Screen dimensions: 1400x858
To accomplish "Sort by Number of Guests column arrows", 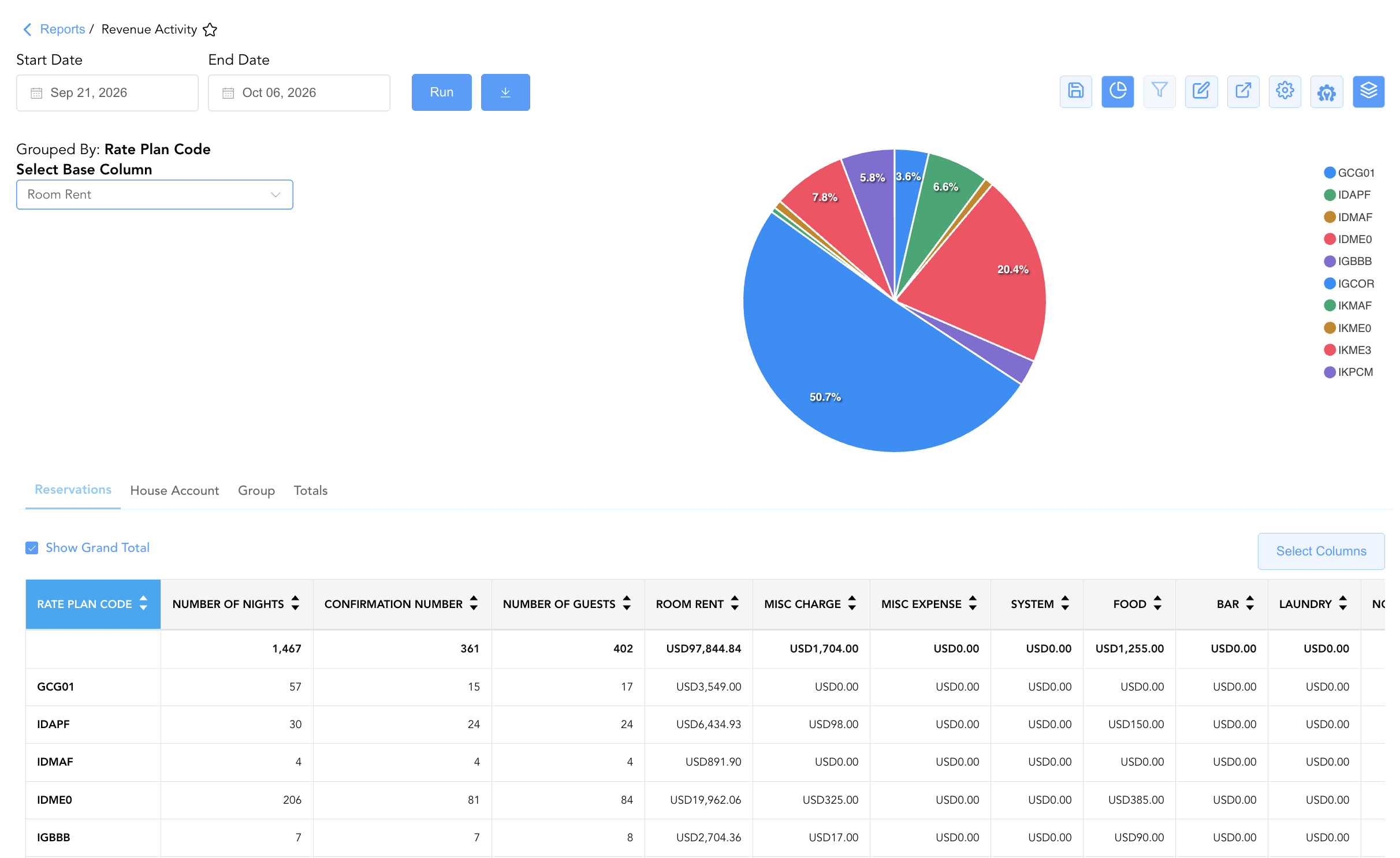I will 627,603.
